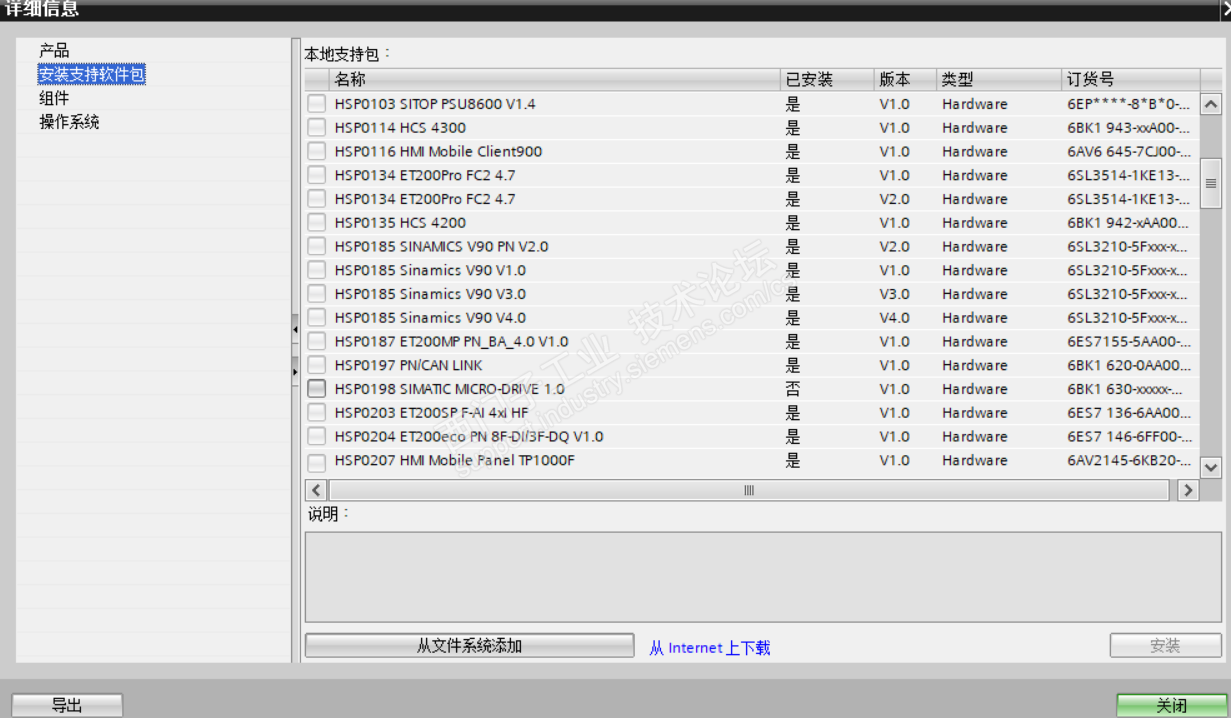Click the 安装 button
The image size is (1231, 718).
click(1165, 646)
